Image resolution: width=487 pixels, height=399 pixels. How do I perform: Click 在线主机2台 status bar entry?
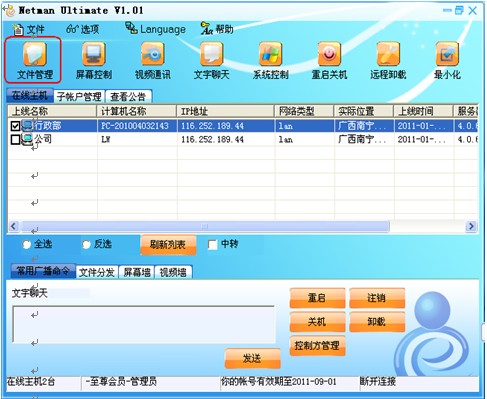pos(31,381)
